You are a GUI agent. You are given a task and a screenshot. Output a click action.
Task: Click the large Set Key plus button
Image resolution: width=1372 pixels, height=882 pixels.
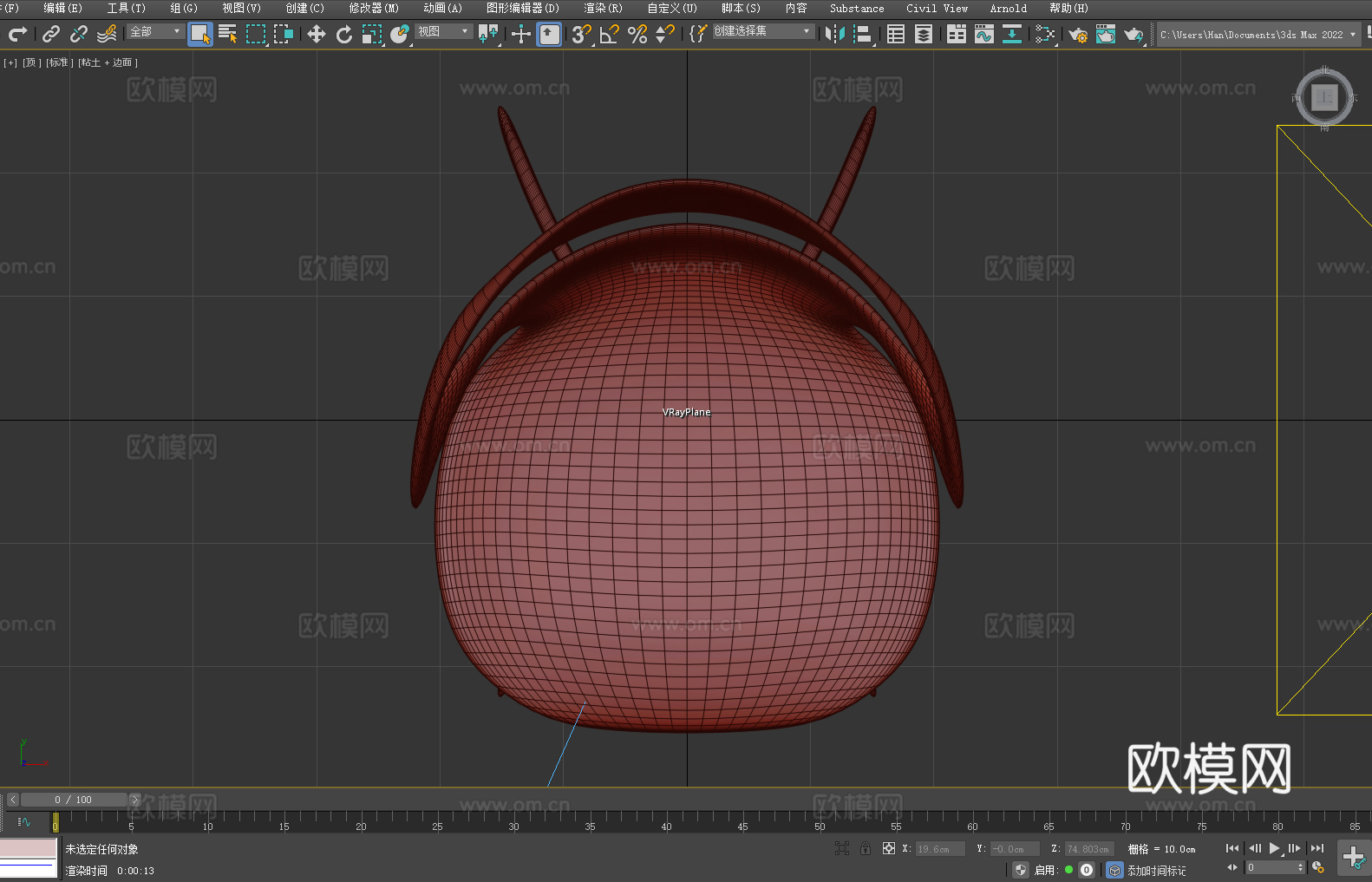pyautogui.click(x=1354, y=858)
